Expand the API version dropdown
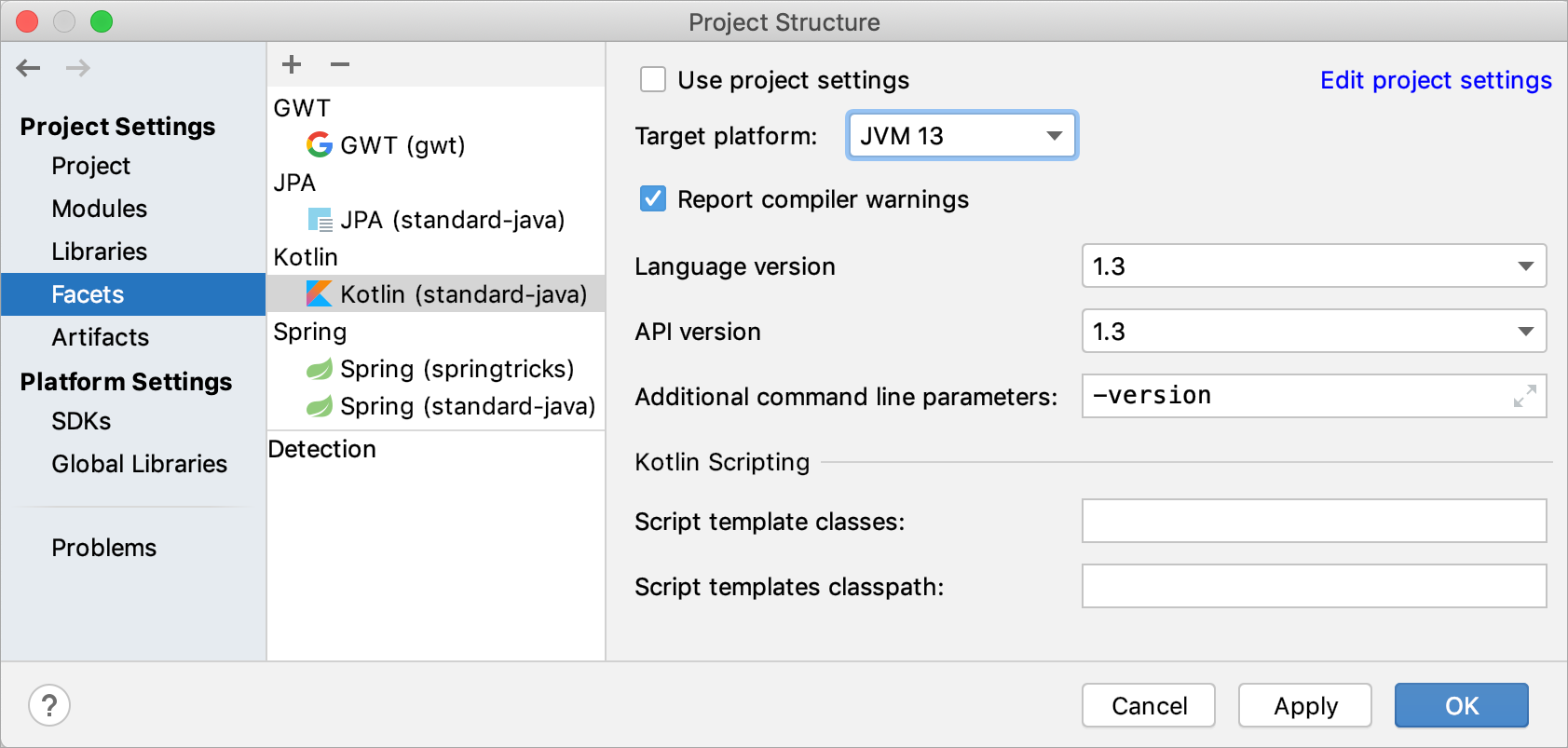 [x=1314, y=332]
